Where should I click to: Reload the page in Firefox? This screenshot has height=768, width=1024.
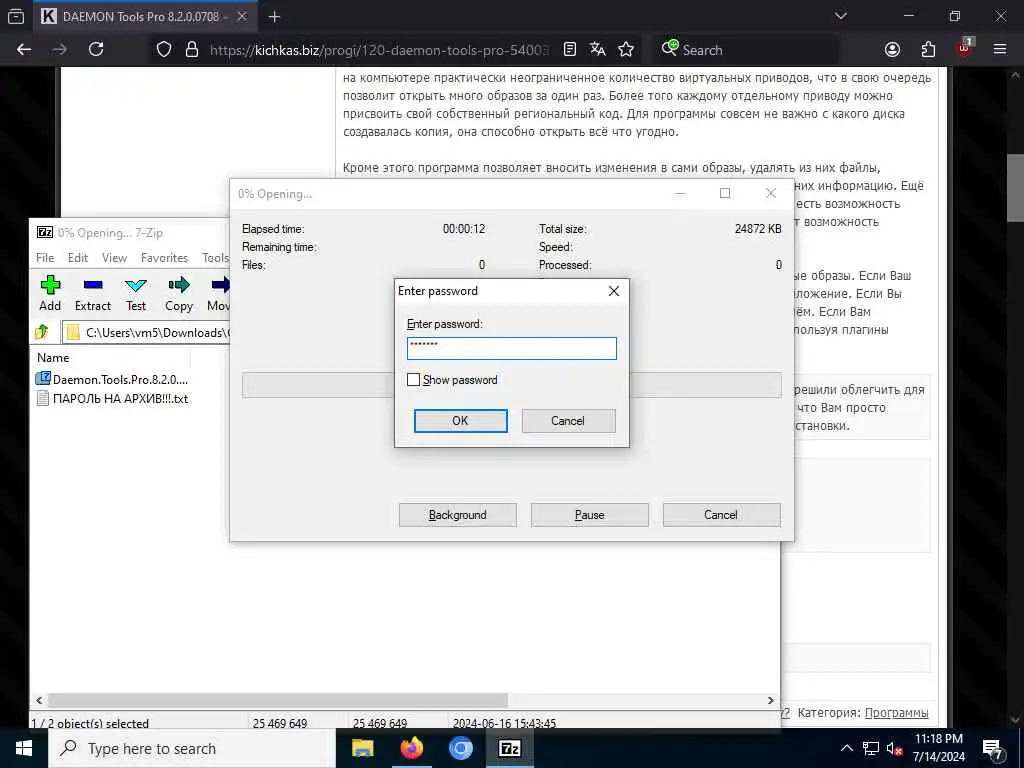[96, 50]
